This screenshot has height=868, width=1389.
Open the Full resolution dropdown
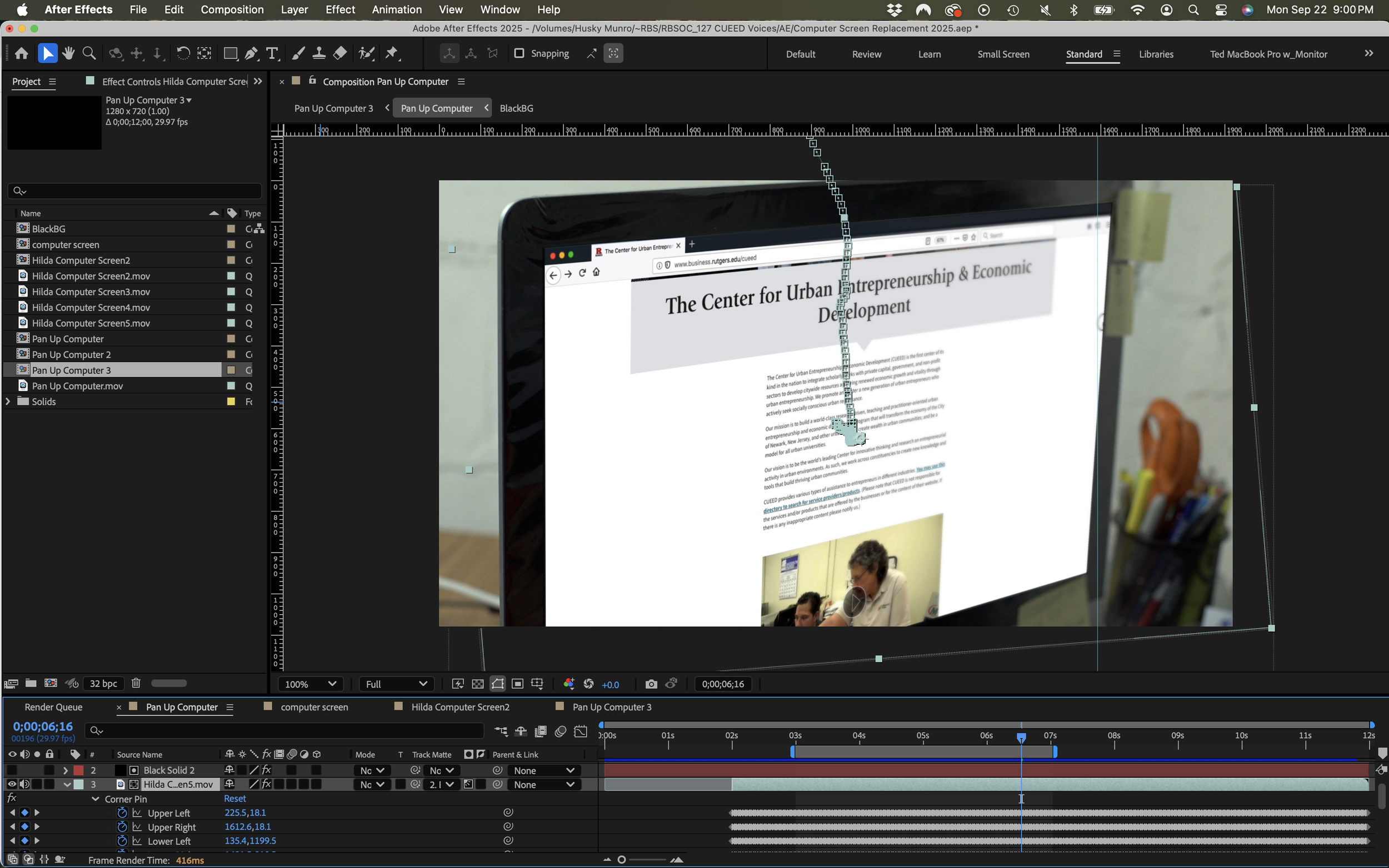coord(396,684)
